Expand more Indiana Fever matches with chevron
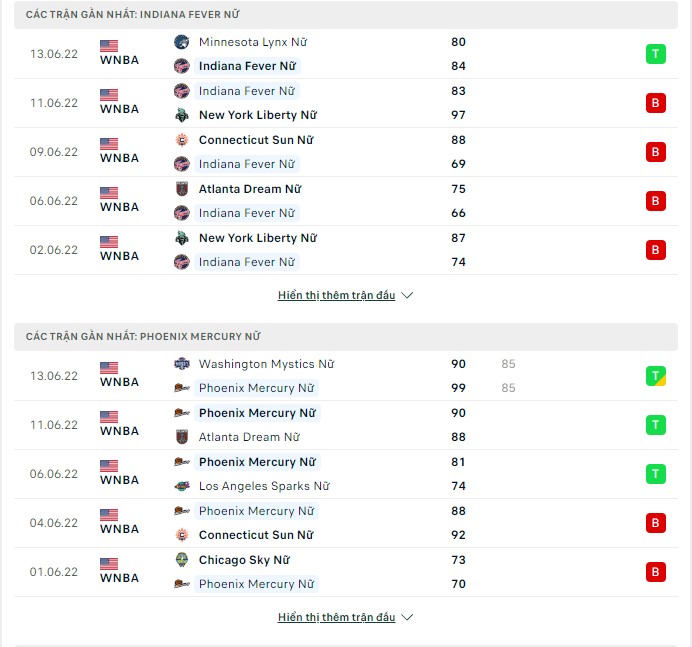The image size is (692, 647). coord(407,295)
